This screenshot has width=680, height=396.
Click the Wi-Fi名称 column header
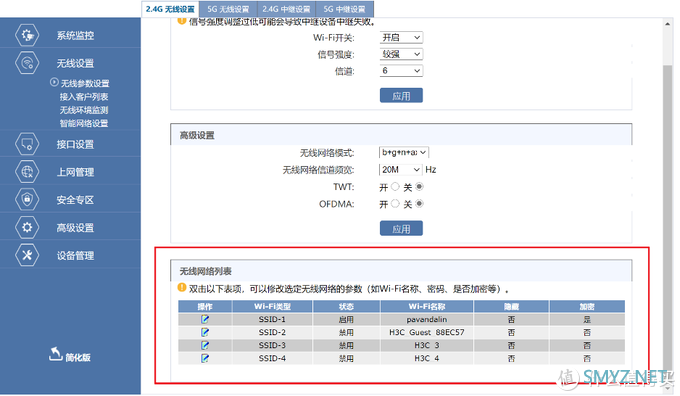(427, 306)
